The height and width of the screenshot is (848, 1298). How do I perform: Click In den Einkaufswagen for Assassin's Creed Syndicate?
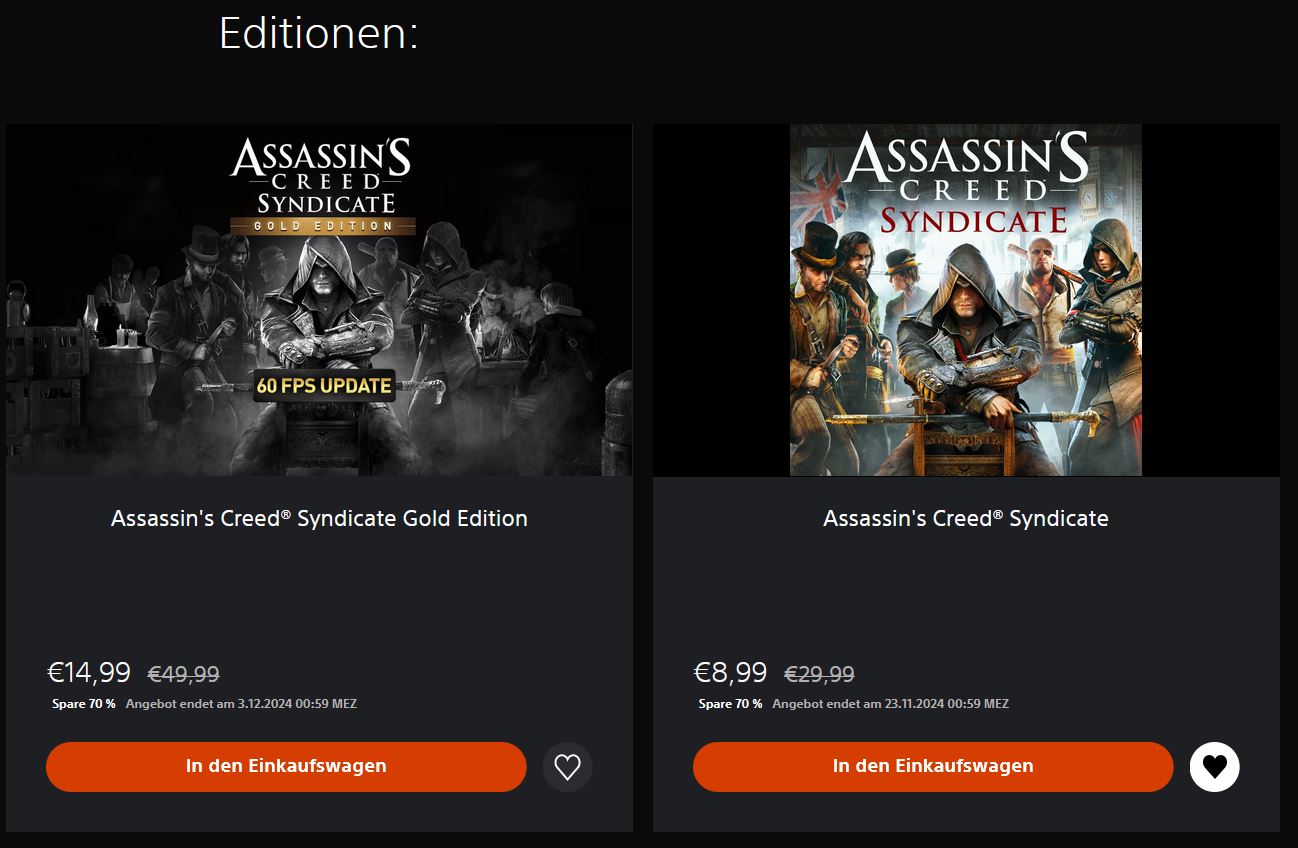(933, 766)
